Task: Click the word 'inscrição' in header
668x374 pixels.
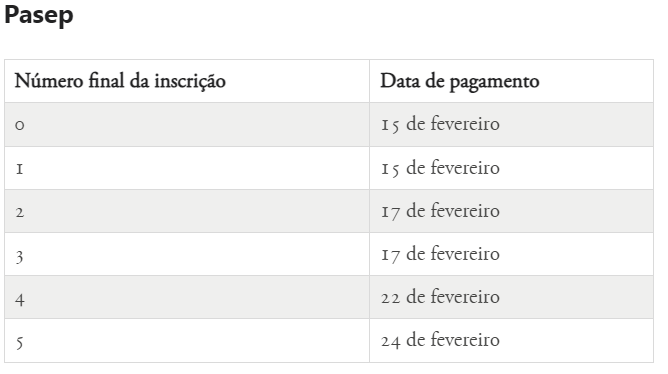Action: (x=190, y=81)
